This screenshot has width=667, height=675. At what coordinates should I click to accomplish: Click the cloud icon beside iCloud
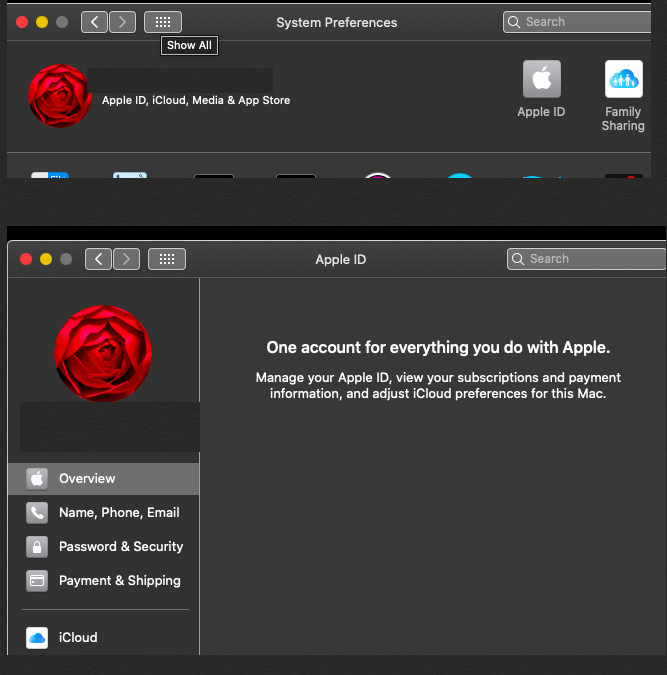37,638
